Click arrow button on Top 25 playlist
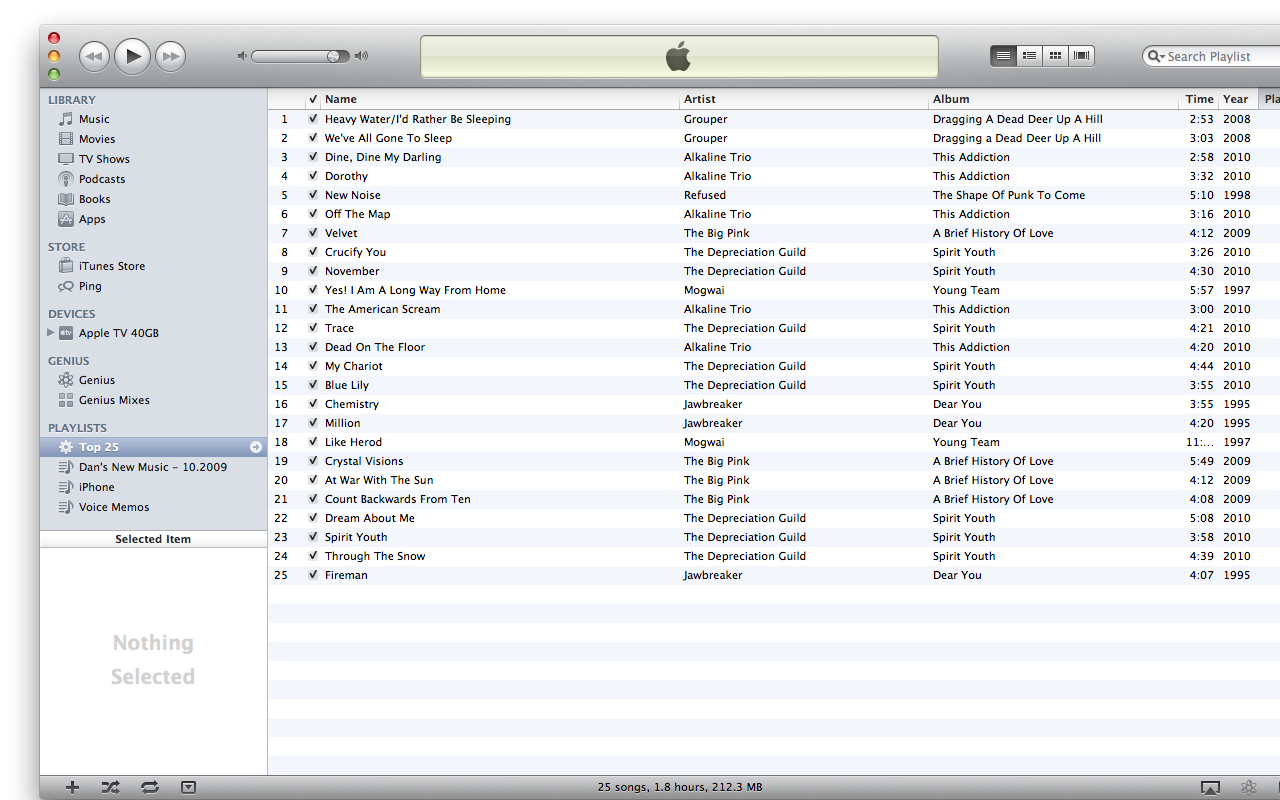This screenshot has width=1280, height=800. coord(256,447)
